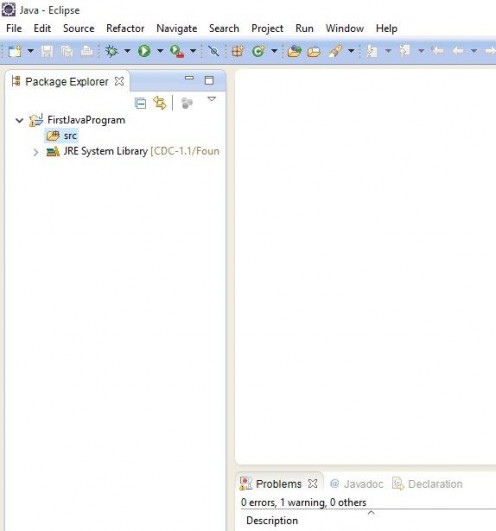Click the Save All toolbar icon

(x=67, y=51)
